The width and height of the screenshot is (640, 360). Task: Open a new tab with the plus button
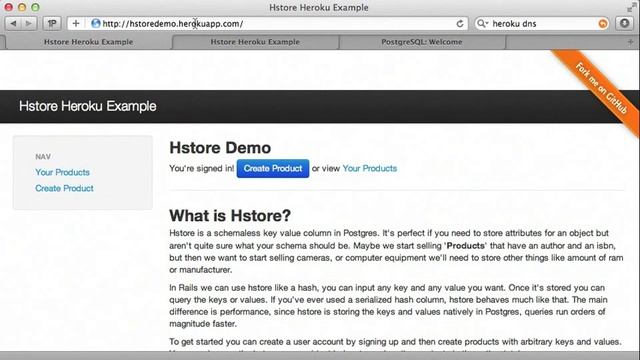[630, 42]
